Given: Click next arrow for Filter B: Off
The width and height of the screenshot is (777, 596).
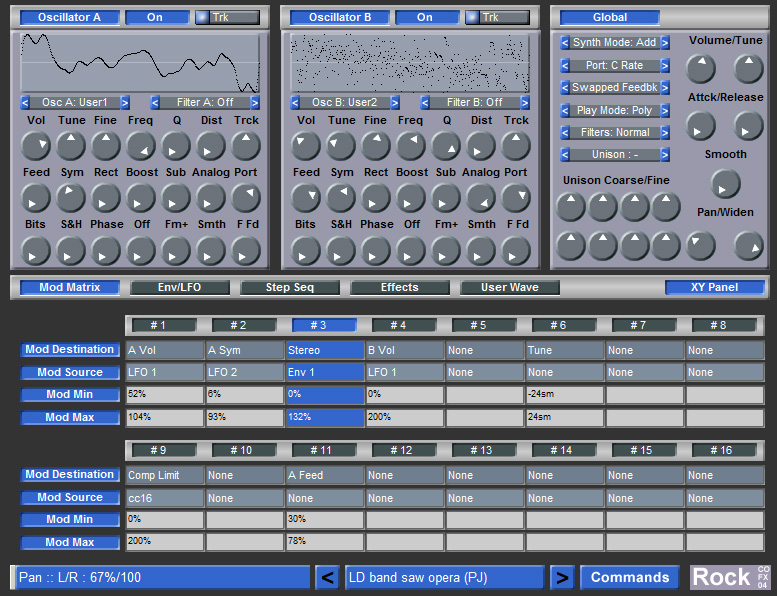Looking at the screenshot, I should [x=525, y=103].
